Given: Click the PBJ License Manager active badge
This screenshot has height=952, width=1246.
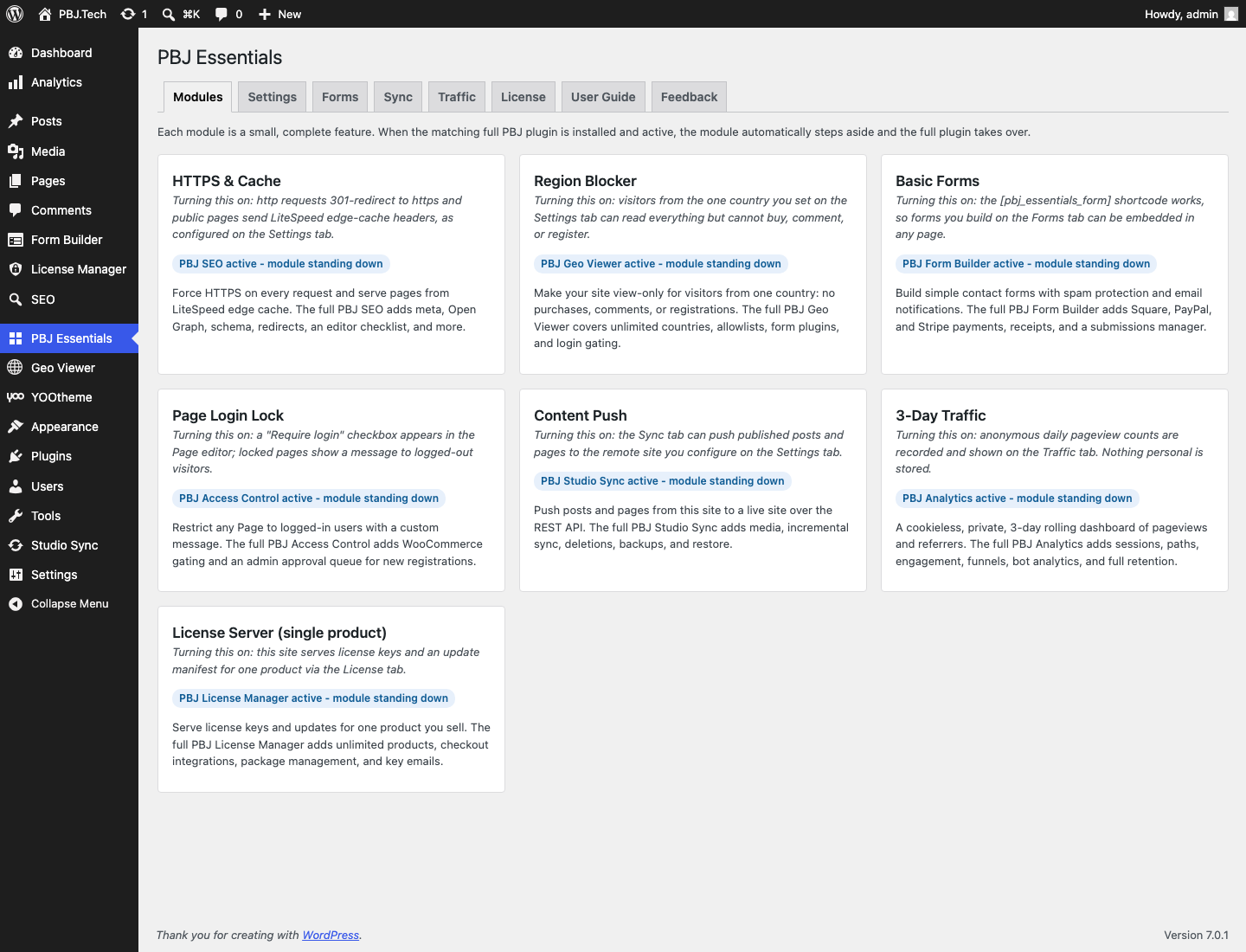Looking at the screenshot, I should pos(314,698).
